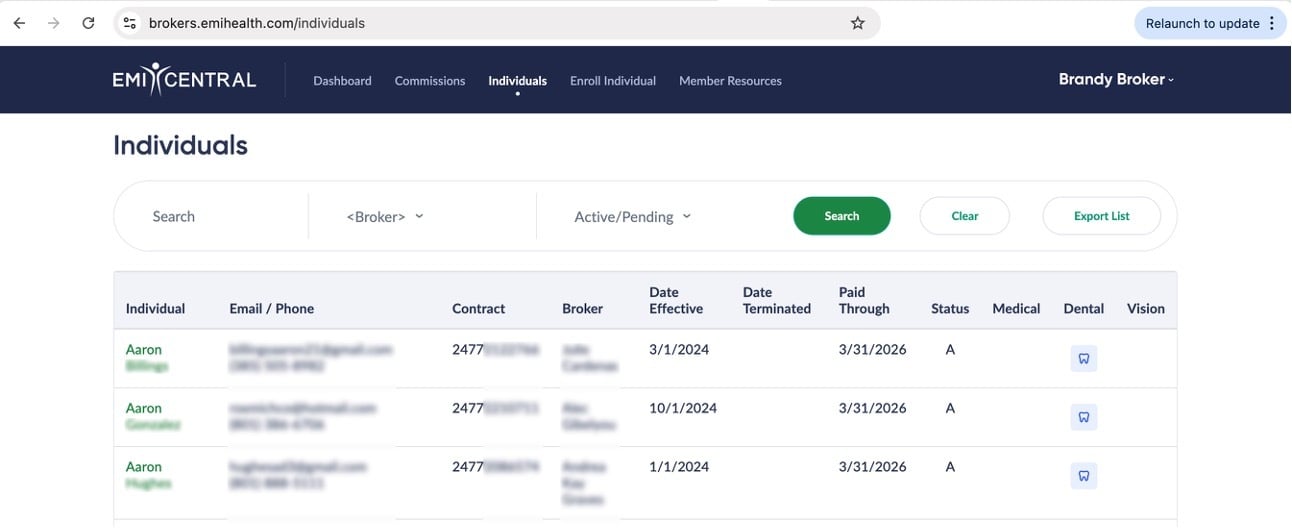Open dental plan icon for Aaron, effective 1/1/2024
Screen dimensions: 1292x528
tap(1083, 475)
